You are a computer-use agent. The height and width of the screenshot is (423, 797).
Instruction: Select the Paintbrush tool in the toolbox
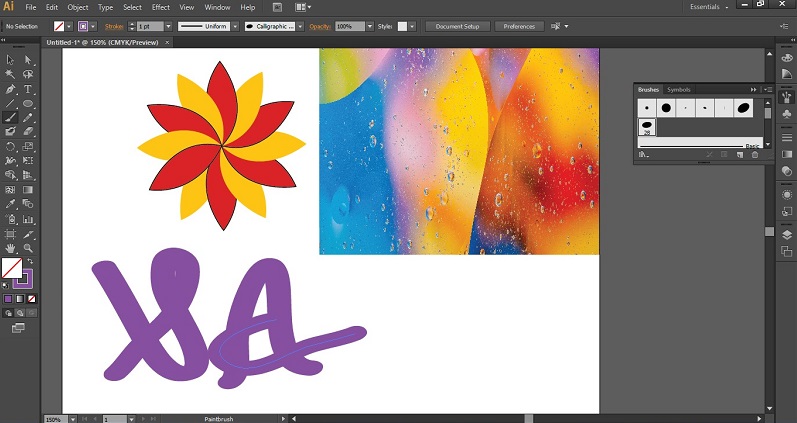click(10, 117)
